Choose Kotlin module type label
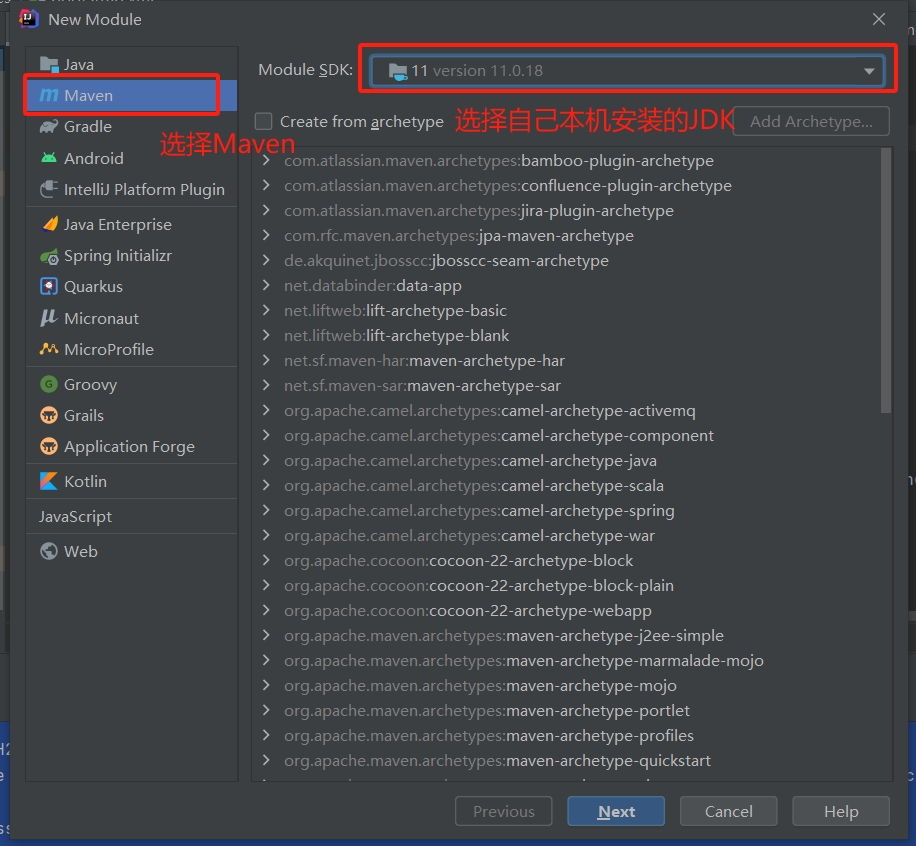This screenshot has width=916, height=846. [x=85, y=481]
